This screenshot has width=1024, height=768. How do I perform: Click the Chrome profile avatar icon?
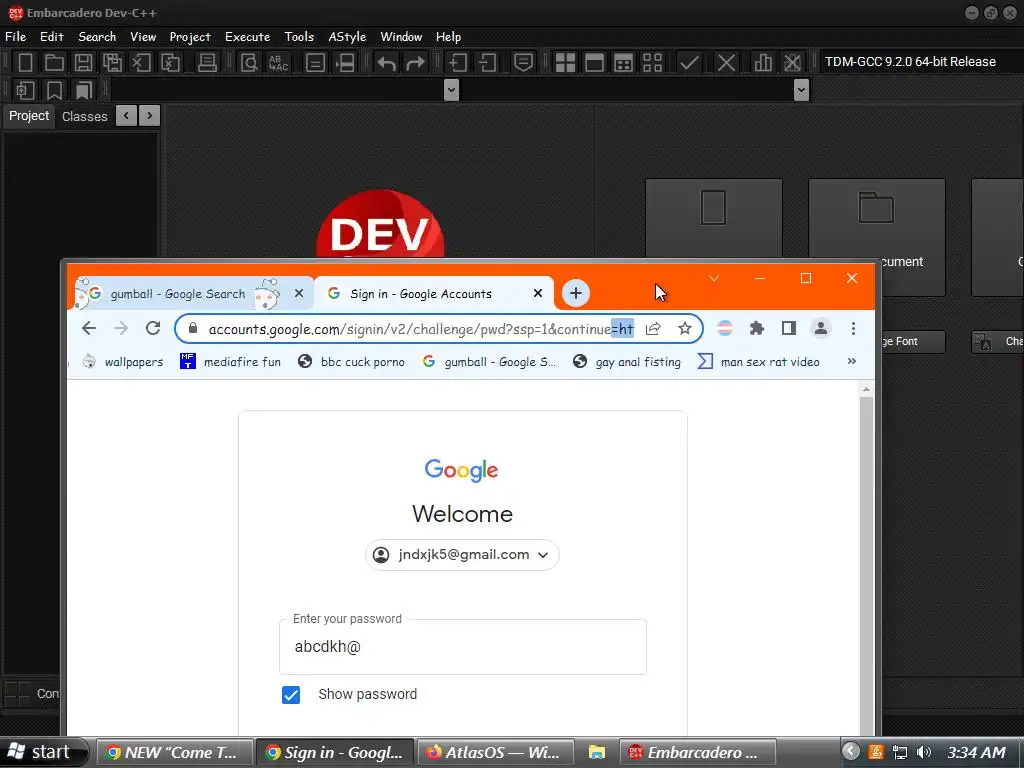(821, 328)
